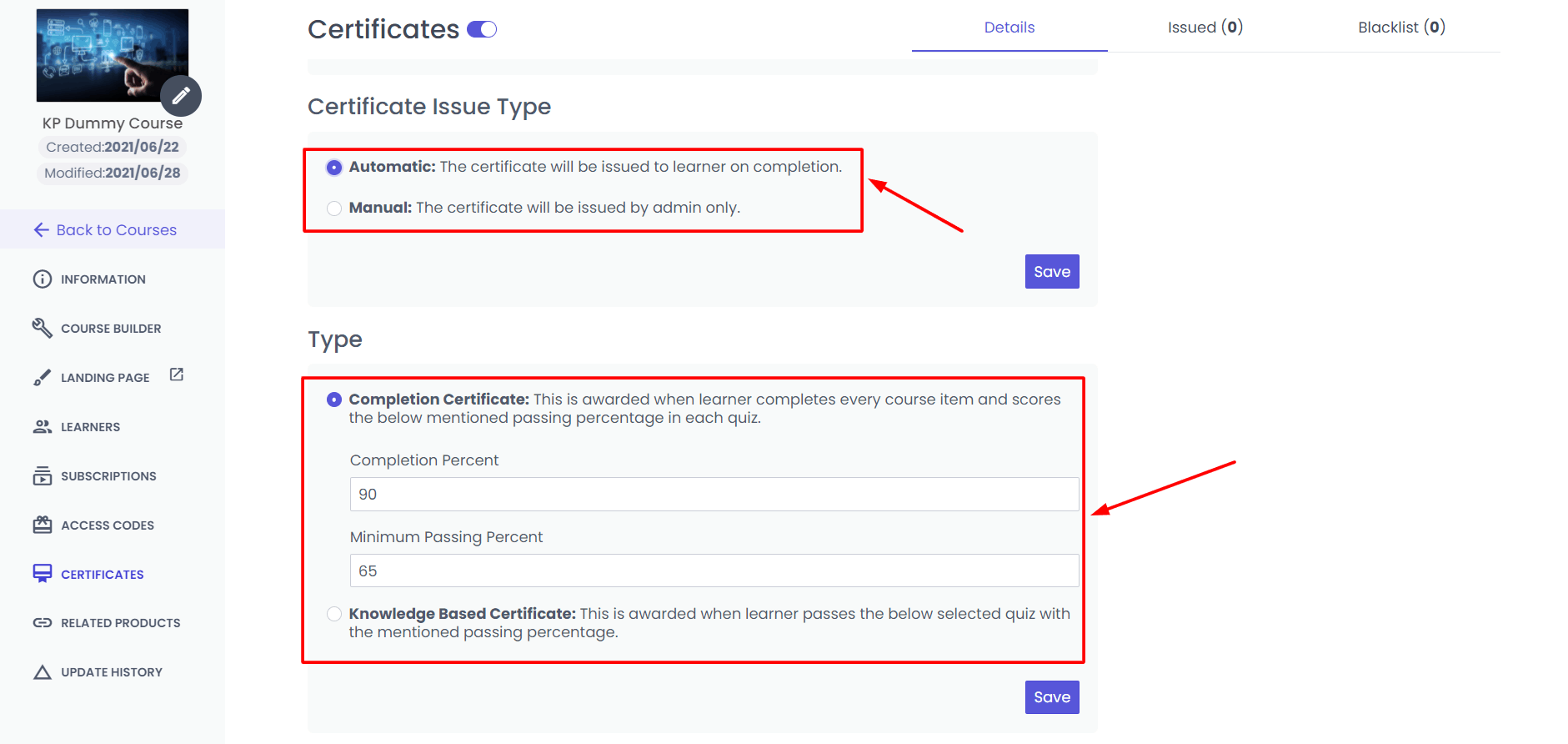Disable the Certificates toggle switch
Image resolution: width=1568 pixels, height=744 pixels.
482,30
